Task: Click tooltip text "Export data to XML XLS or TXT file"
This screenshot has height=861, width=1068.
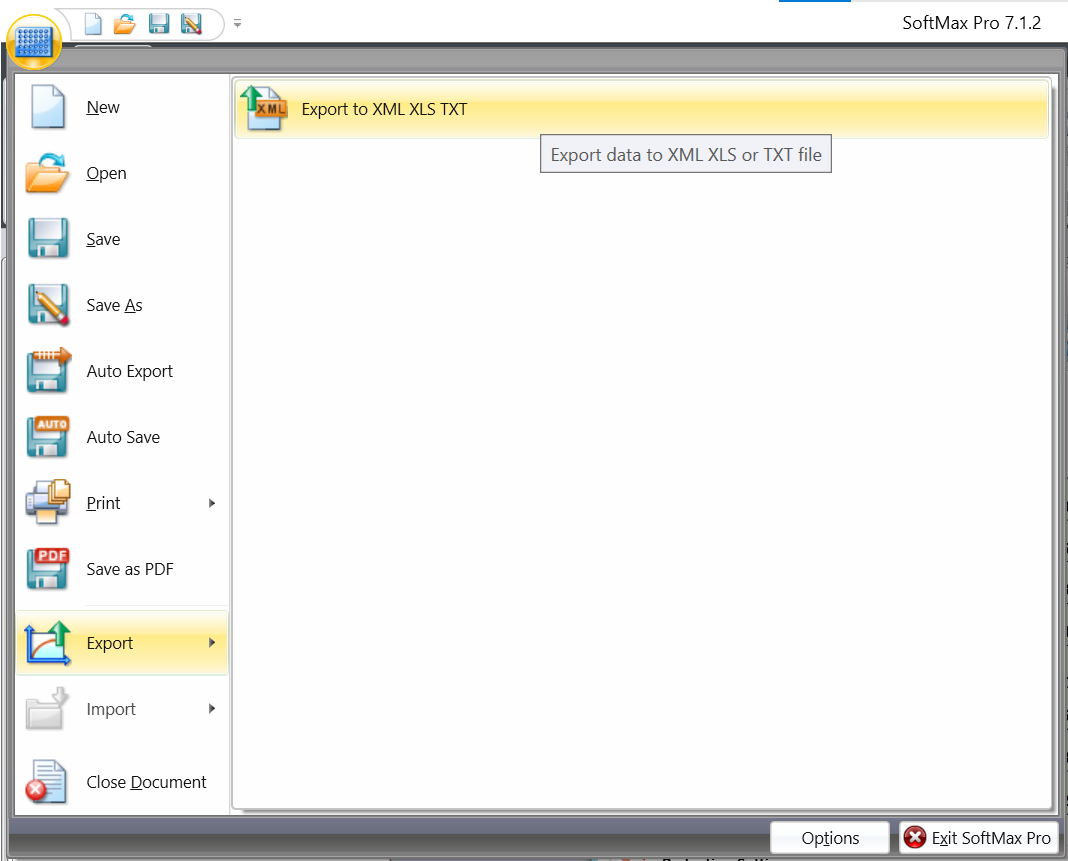Action: 686,155
